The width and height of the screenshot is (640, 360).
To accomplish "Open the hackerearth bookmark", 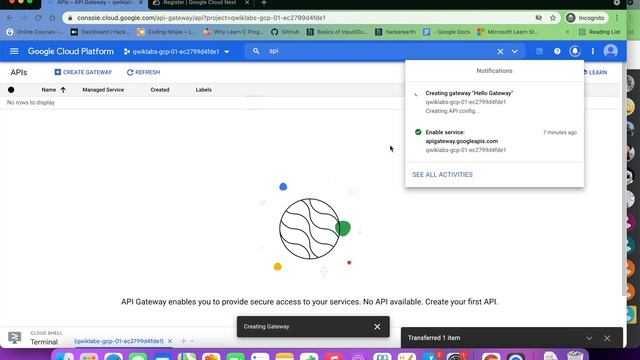I will click(x=395, y=32).
